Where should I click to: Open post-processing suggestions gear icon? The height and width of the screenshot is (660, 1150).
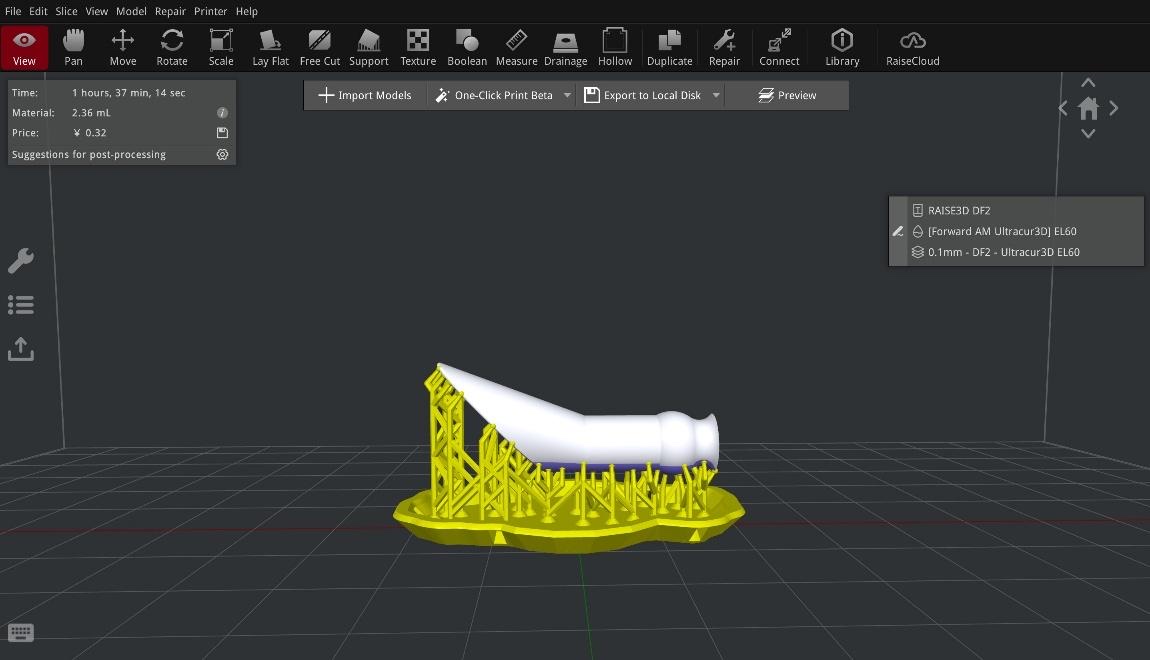point(222,155)
